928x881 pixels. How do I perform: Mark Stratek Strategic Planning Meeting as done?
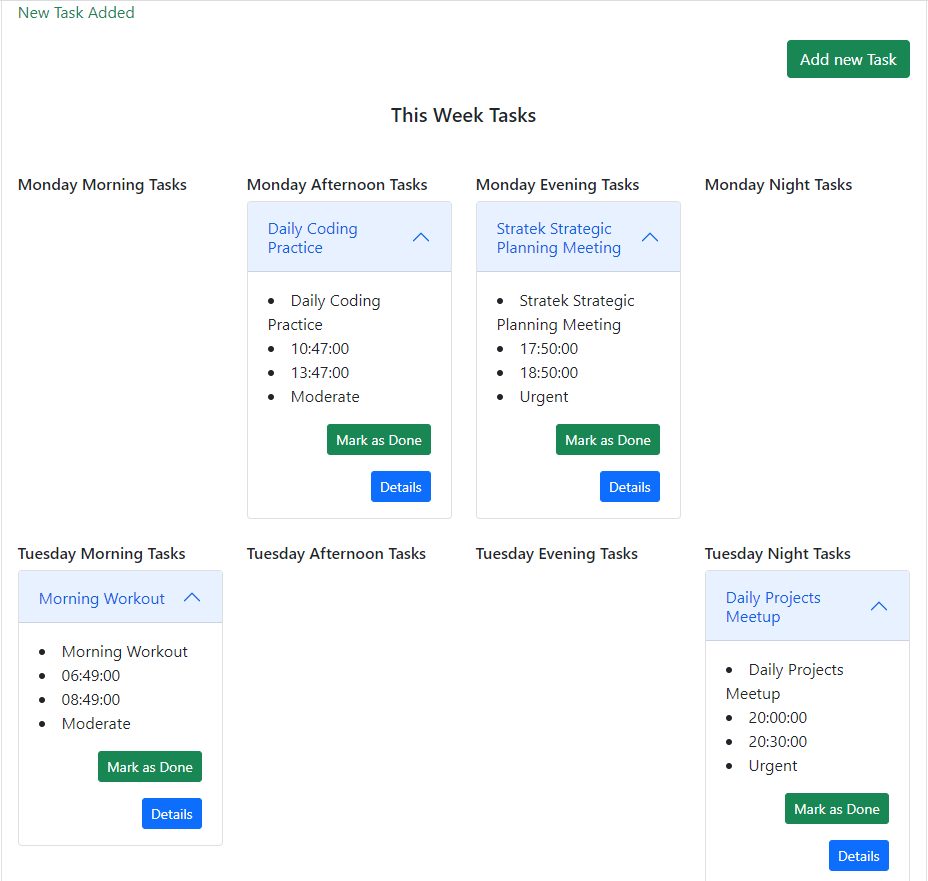[x=607, y=440]
